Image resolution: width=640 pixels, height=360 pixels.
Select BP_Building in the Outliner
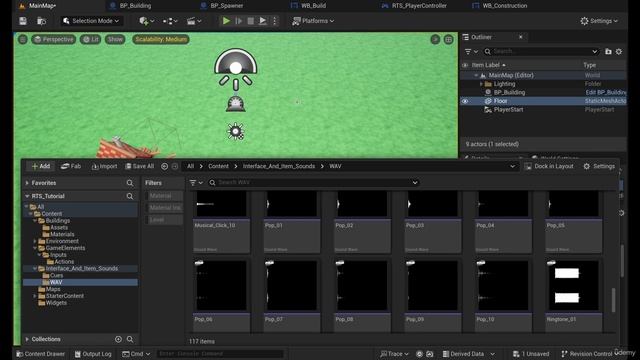click(509, 92)
